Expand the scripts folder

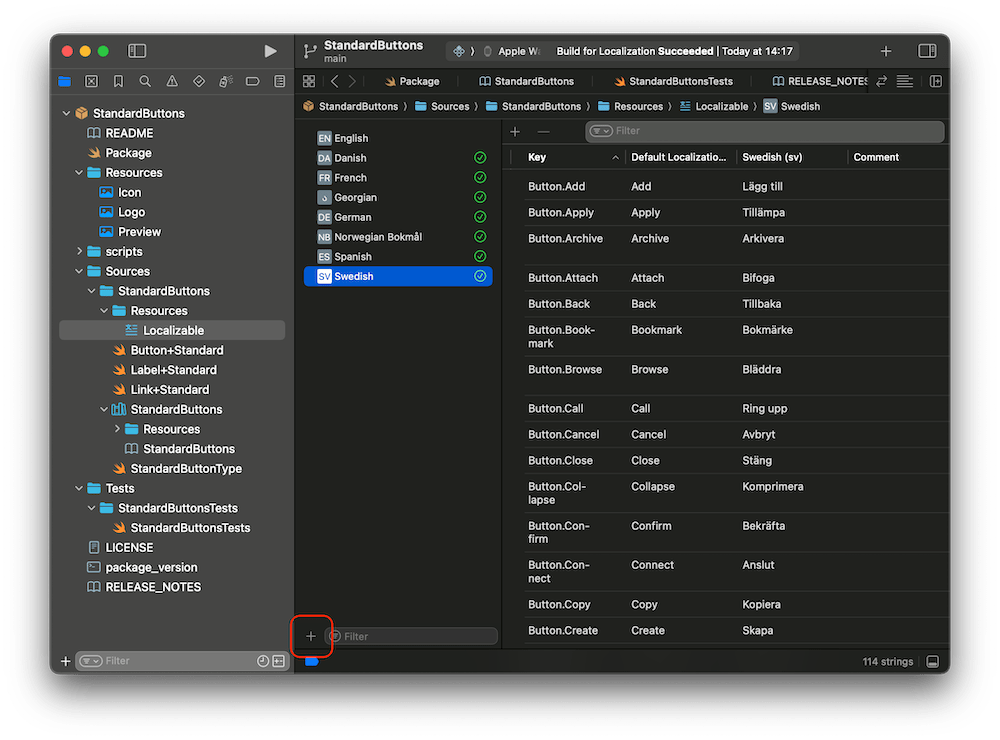point(79,251)
